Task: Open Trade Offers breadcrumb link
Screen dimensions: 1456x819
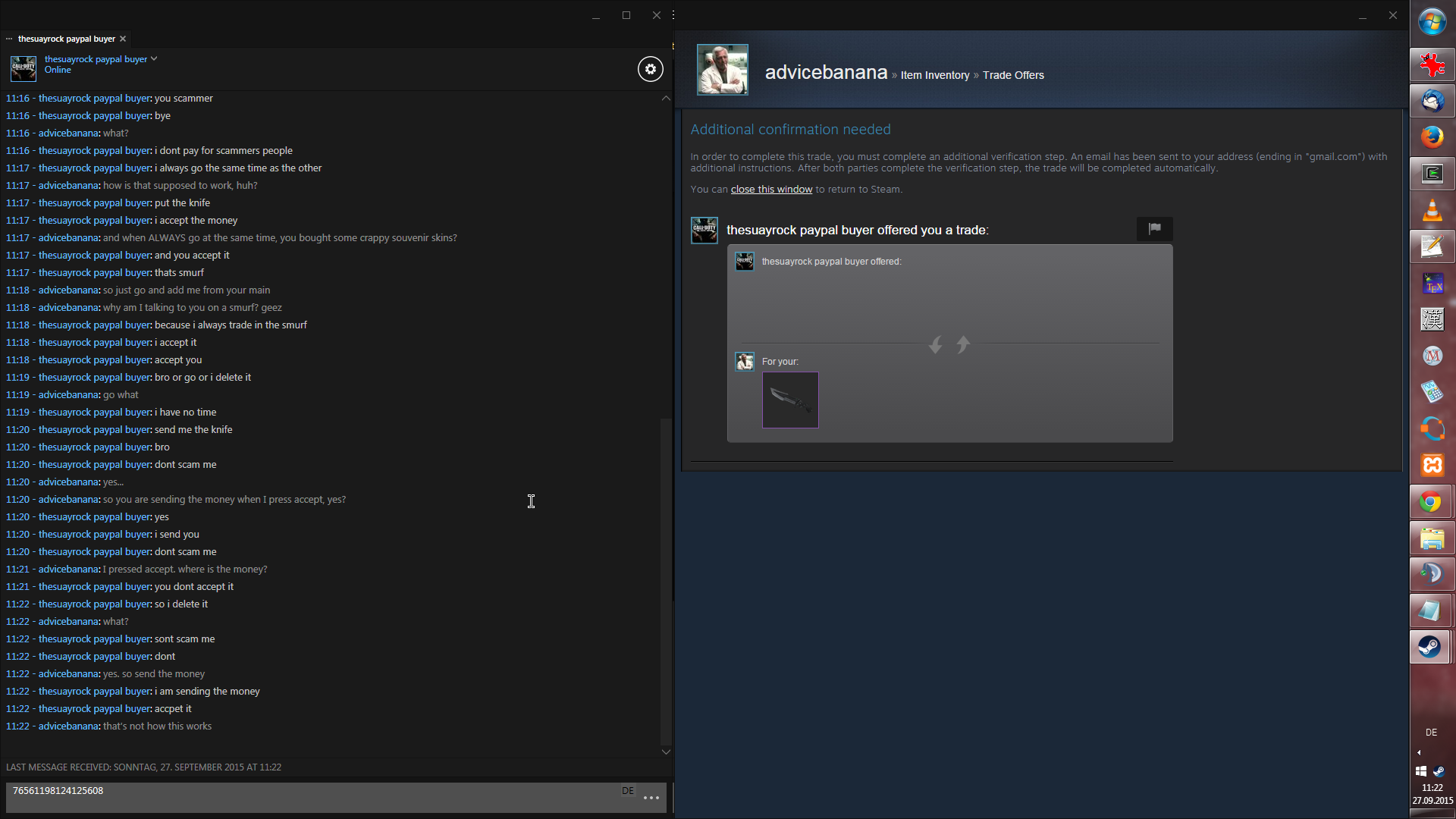Action: coord(1013,75)
